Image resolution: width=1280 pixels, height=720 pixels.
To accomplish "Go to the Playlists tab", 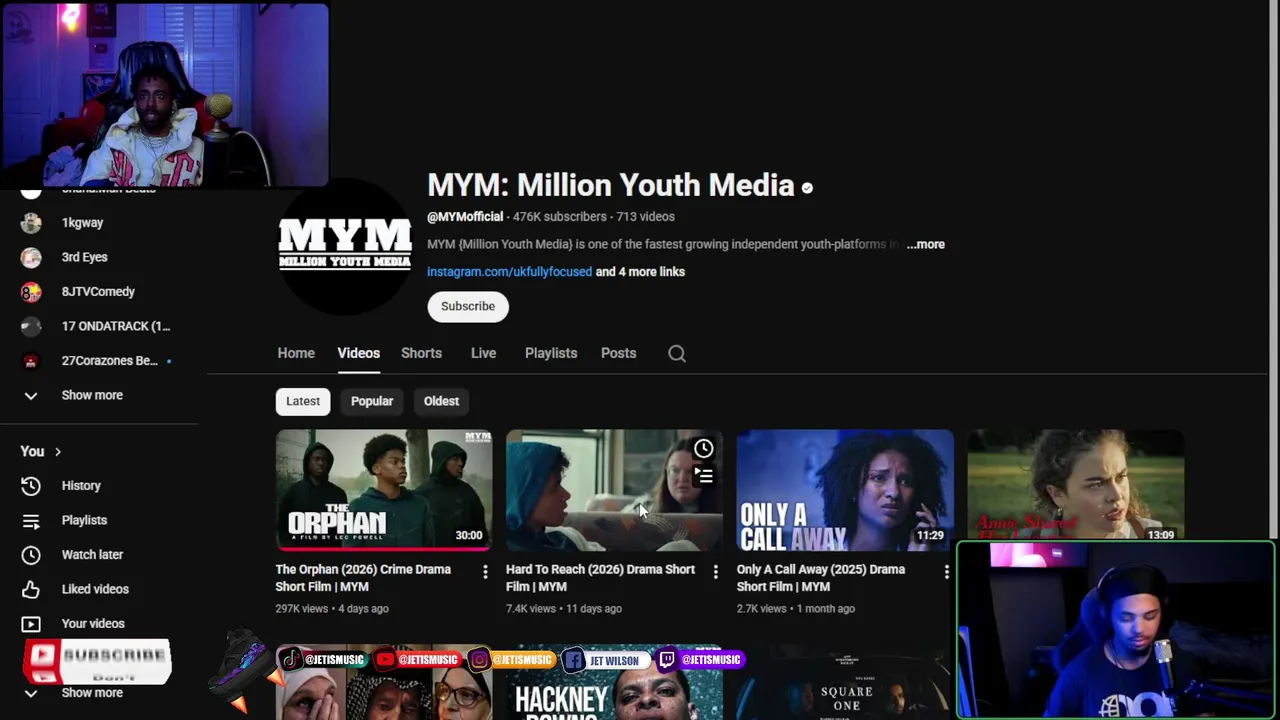I will [551, 353].
